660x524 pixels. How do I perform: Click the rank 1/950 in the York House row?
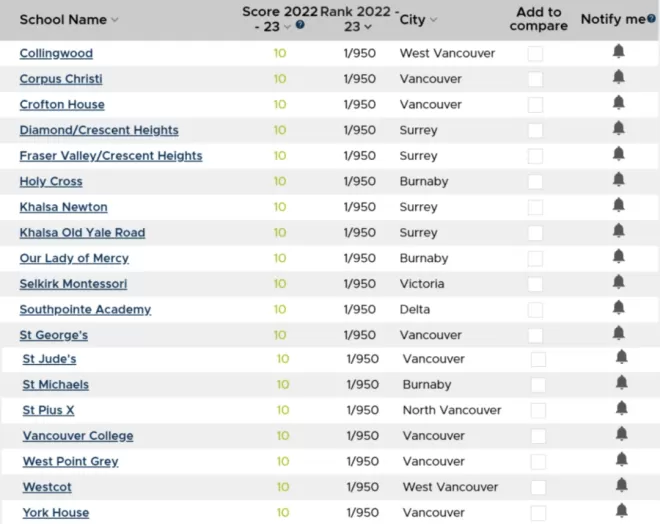(x=362, y=513)
